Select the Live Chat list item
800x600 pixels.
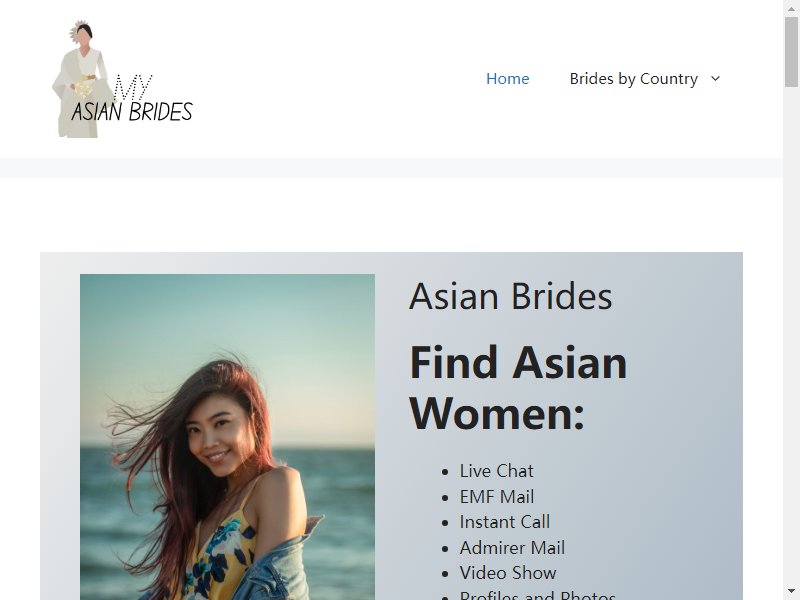pos(496,471)
